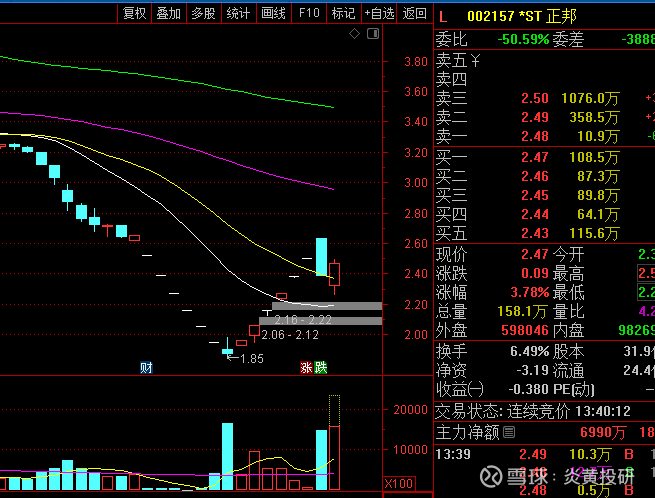Open the 主力净额 detail list icon
The image size is (655, 498).
509,432
